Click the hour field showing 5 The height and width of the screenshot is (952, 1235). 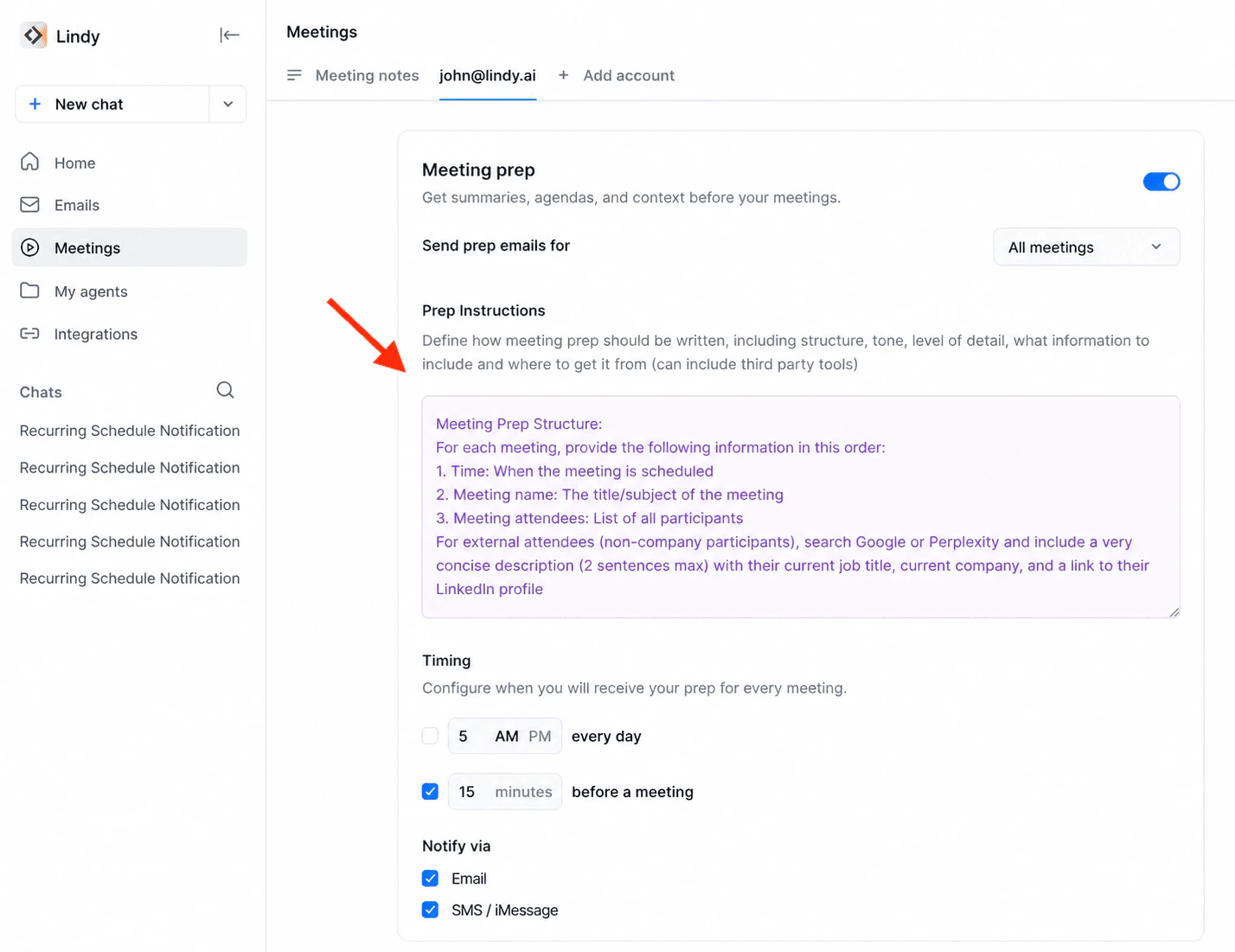464,737
